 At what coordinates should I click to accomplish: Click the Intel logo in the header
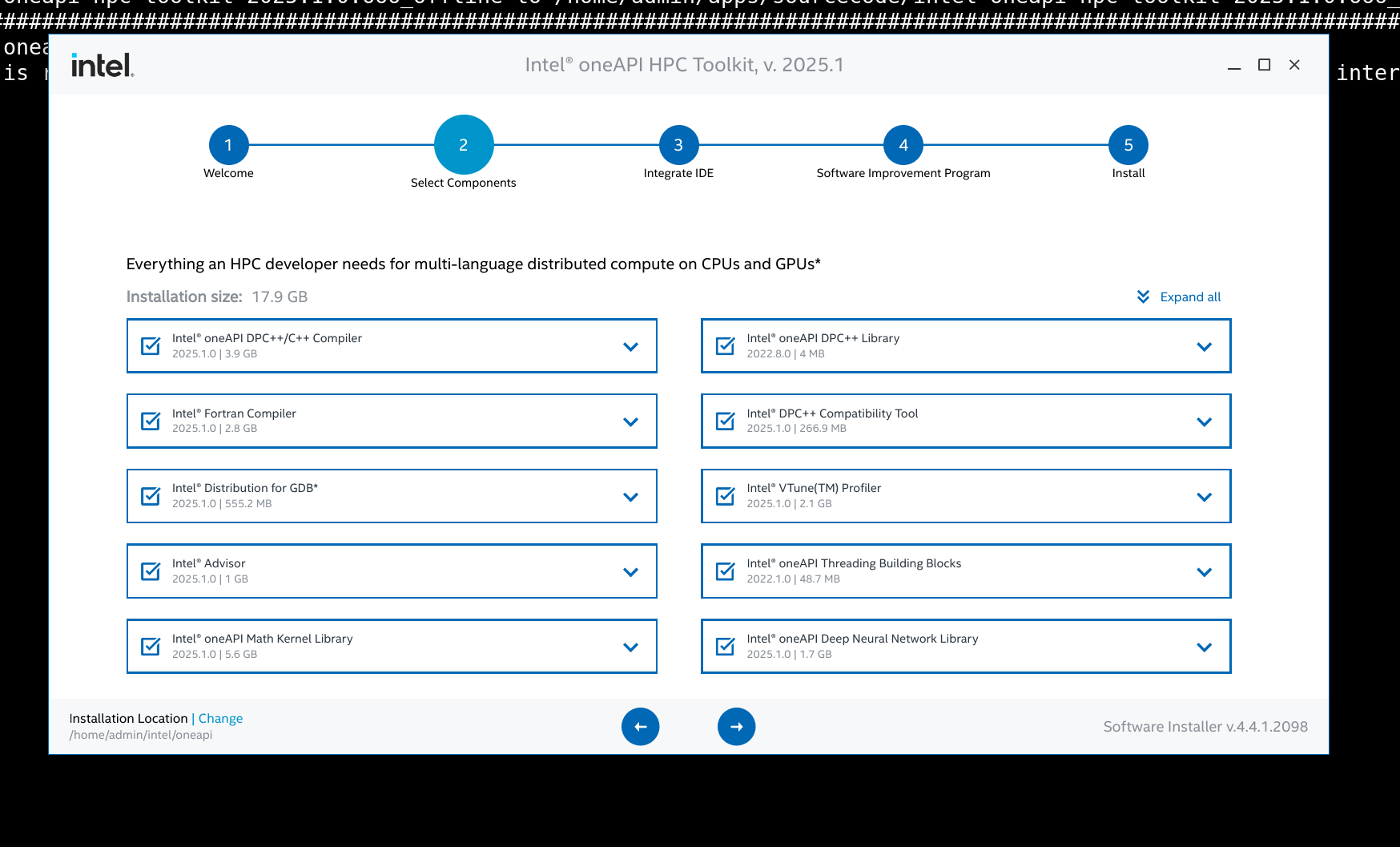(x=103, y=65)
